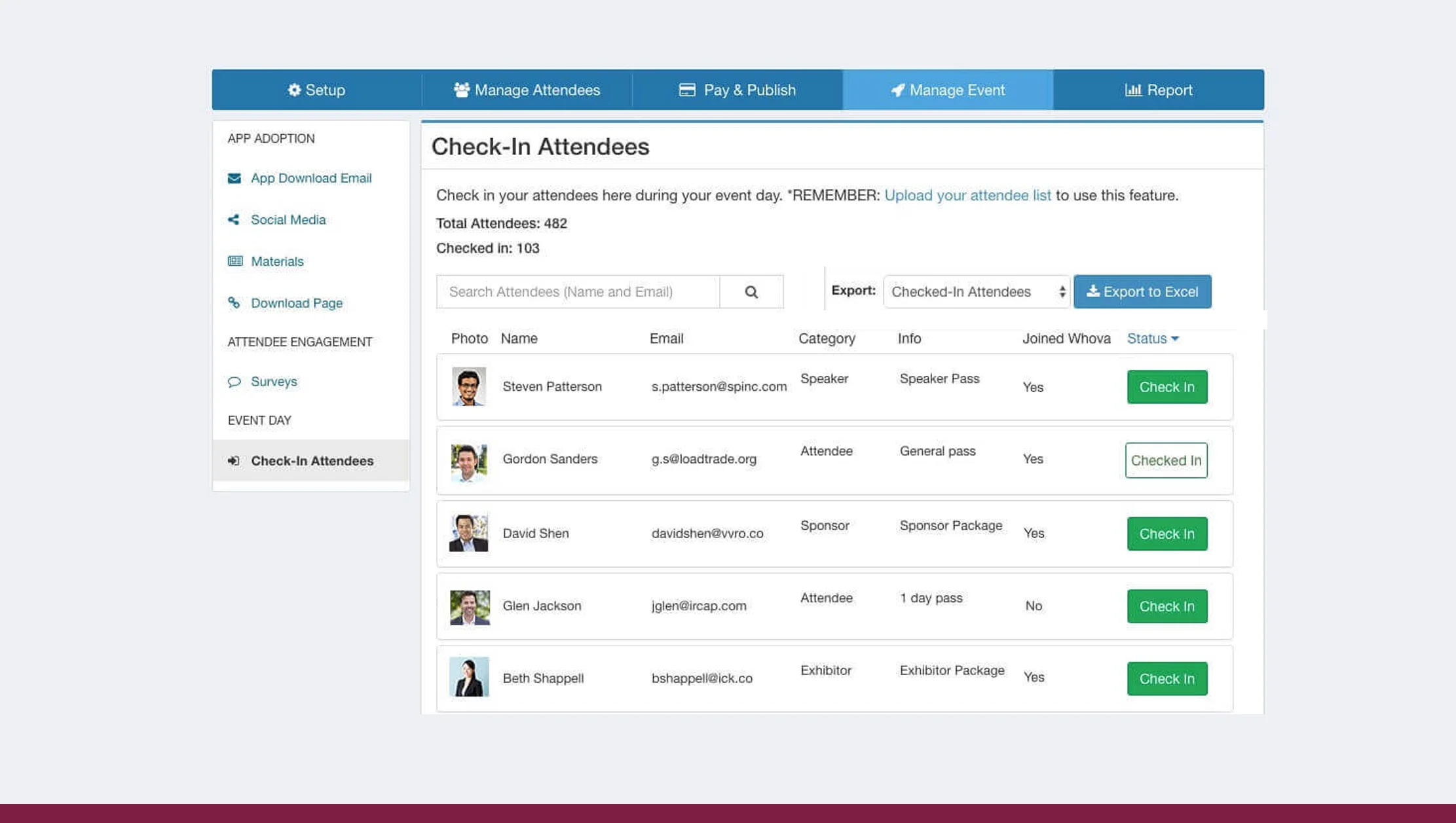
Task: Click the Manage Event rocket icon
Action: pyautogui.click(x=897, y=90)
